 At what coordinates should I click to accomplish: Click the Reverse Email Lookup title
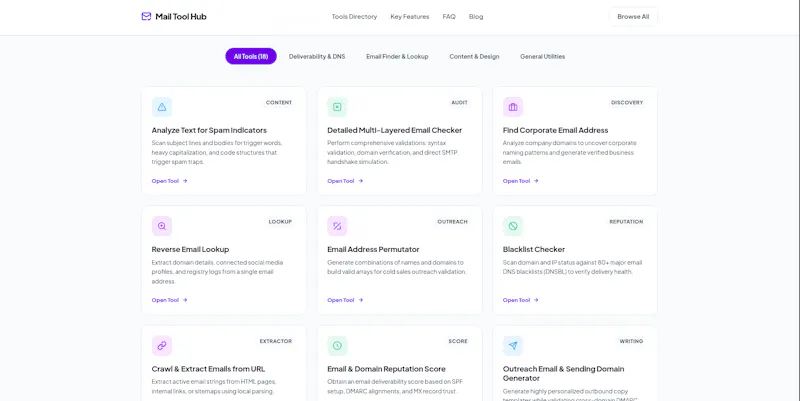pos(190,249)
